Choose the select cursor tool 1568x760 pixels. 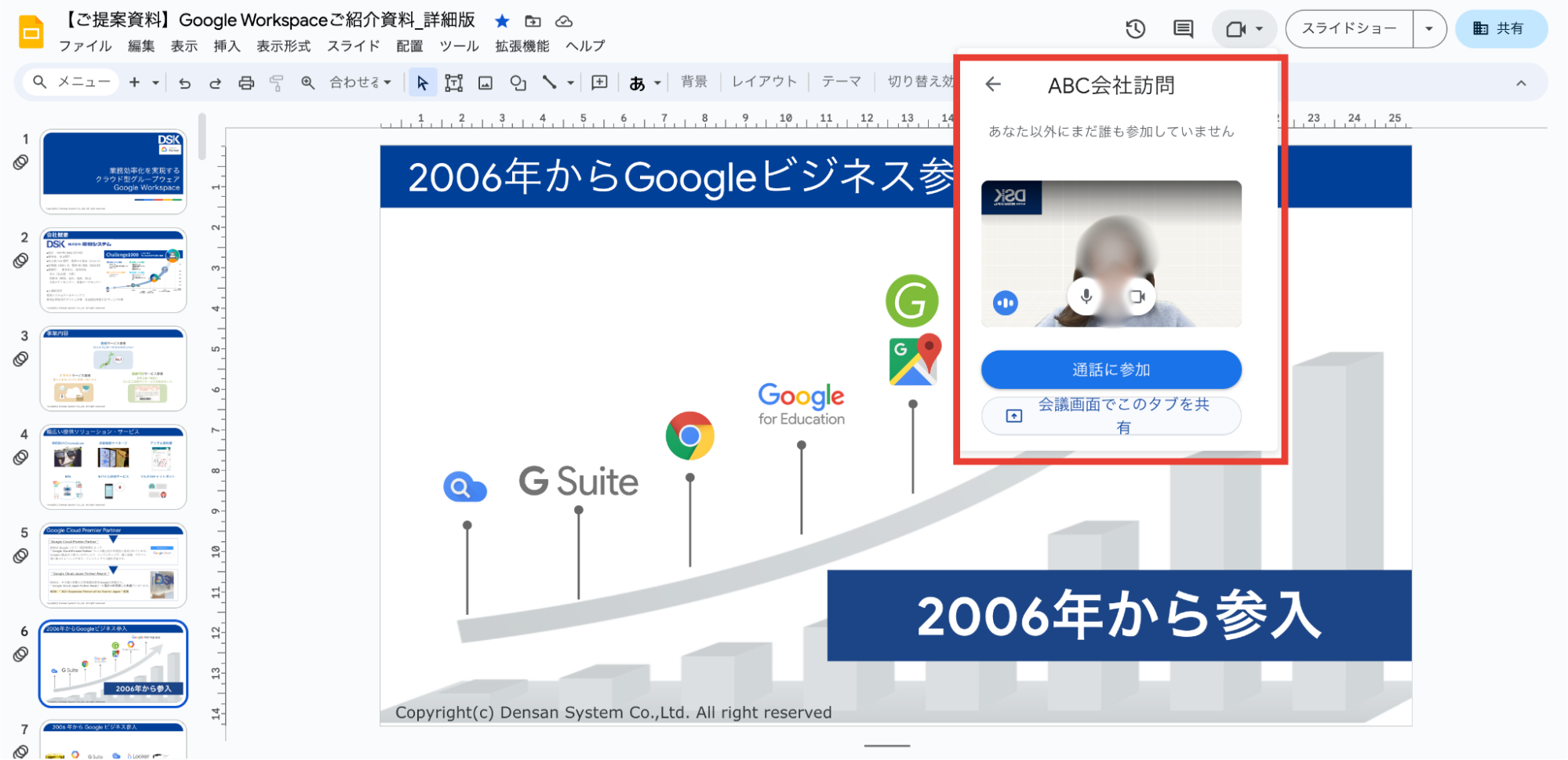pyautogui.click(x=423, y=82)
